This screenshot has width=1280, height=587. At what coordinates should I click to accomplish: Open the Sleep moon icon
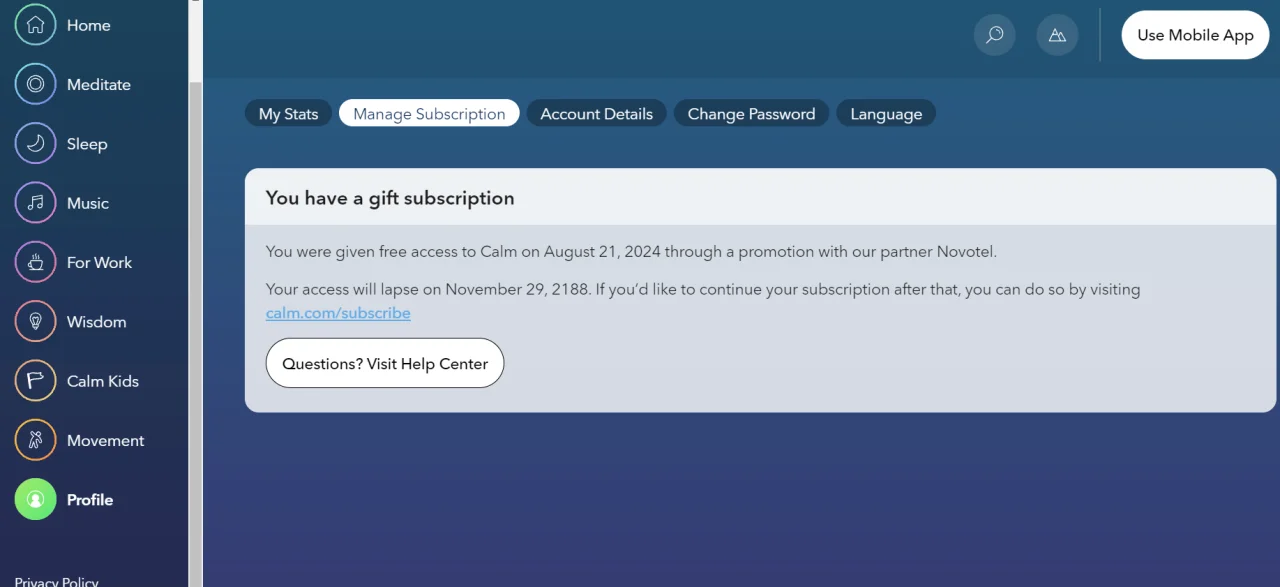pyautogui.click(x=35, y=144)
